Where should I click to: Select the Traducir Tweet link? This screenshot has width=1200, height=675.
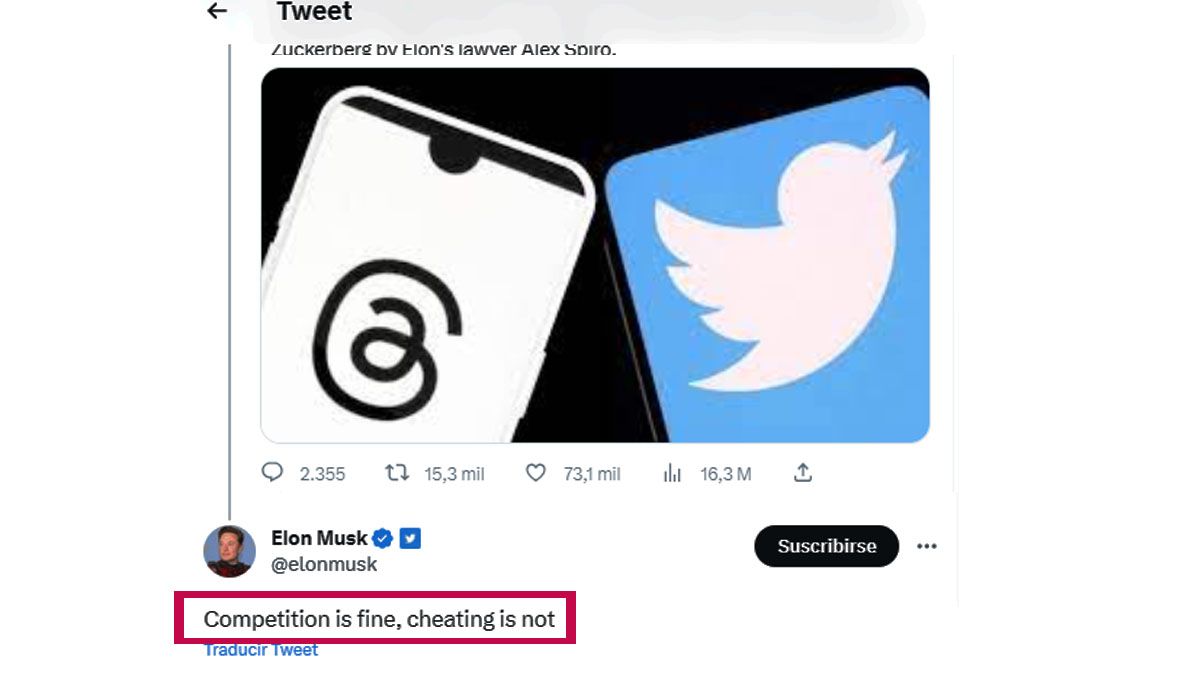[259, 649]
